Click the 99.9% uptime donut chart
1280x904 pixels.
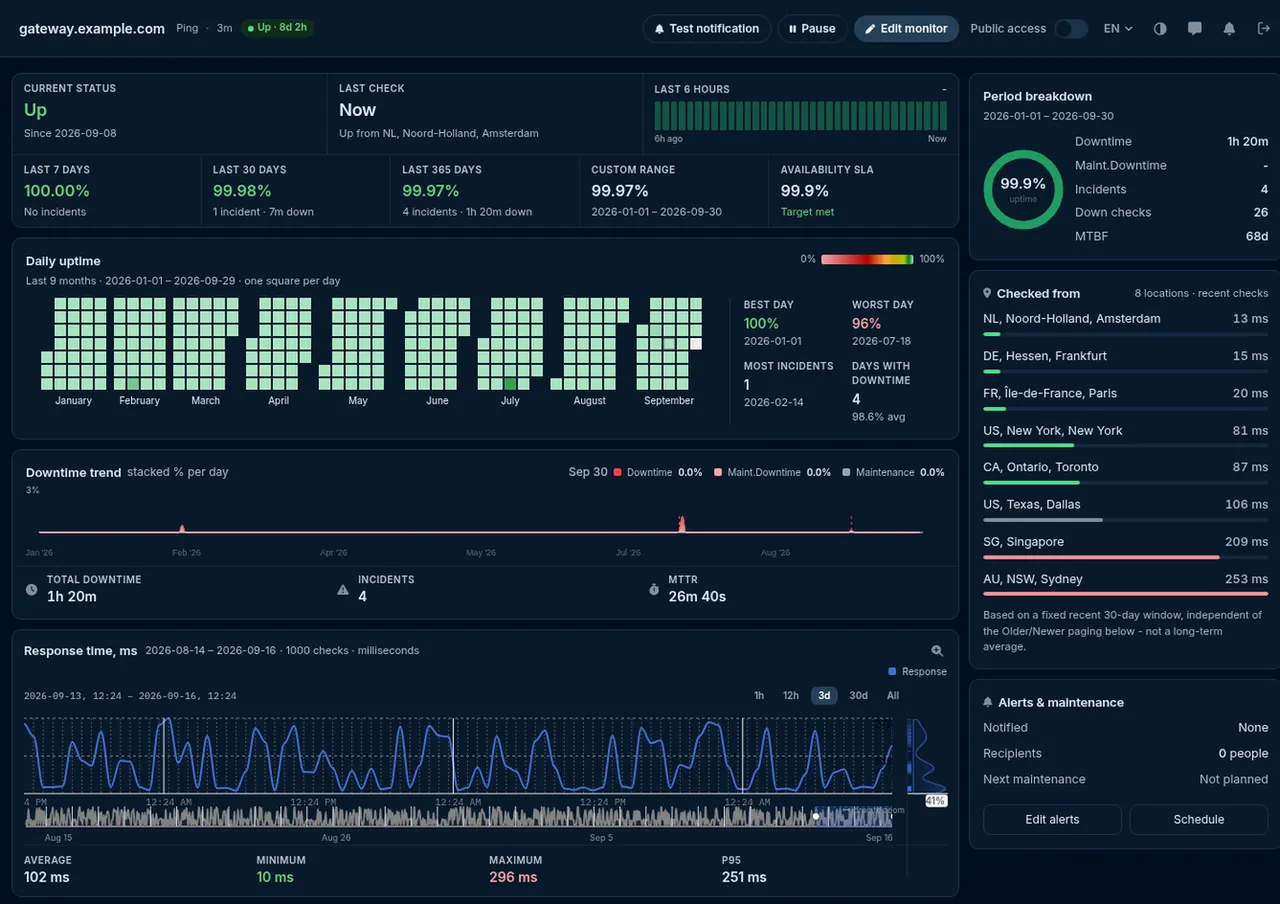click(1023, 190)
